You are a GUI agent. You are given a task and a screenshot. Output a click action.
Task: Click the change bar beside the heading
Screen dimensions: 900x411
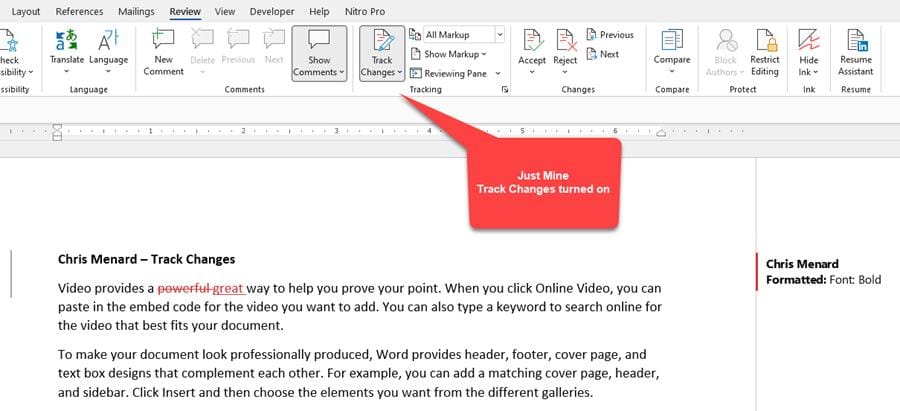11,273
